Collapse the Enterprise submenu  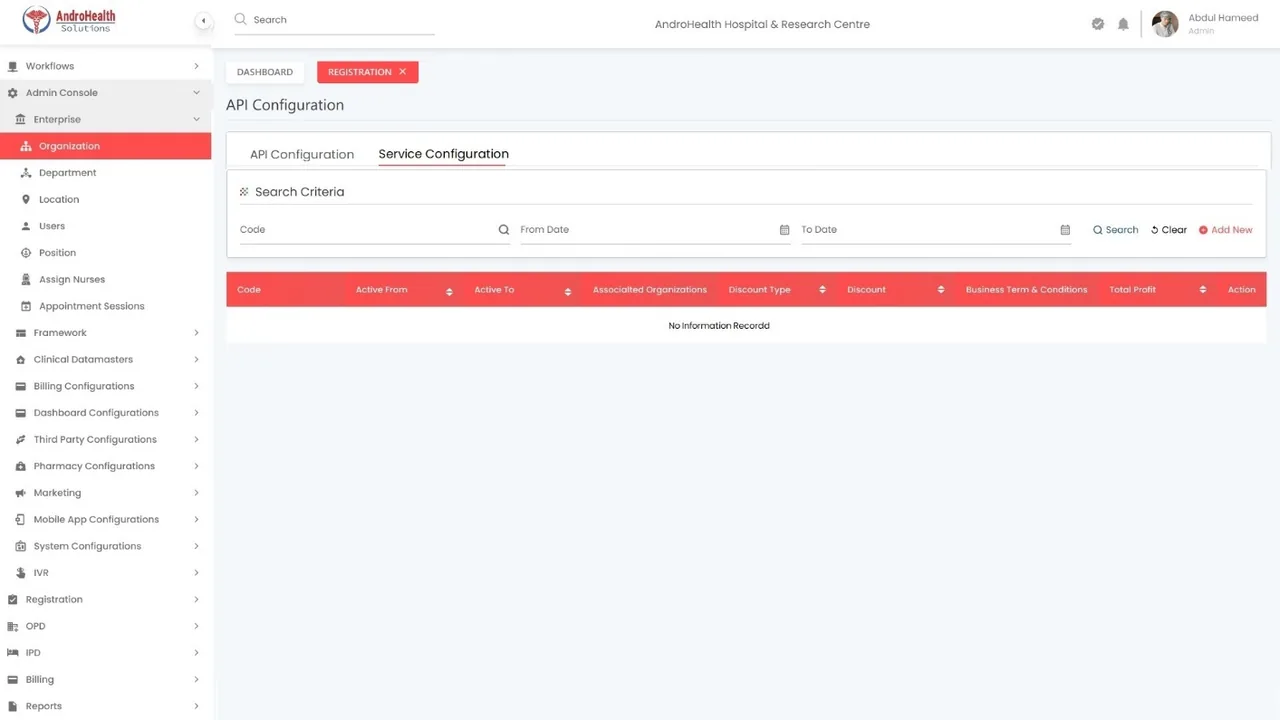point(196,119)
